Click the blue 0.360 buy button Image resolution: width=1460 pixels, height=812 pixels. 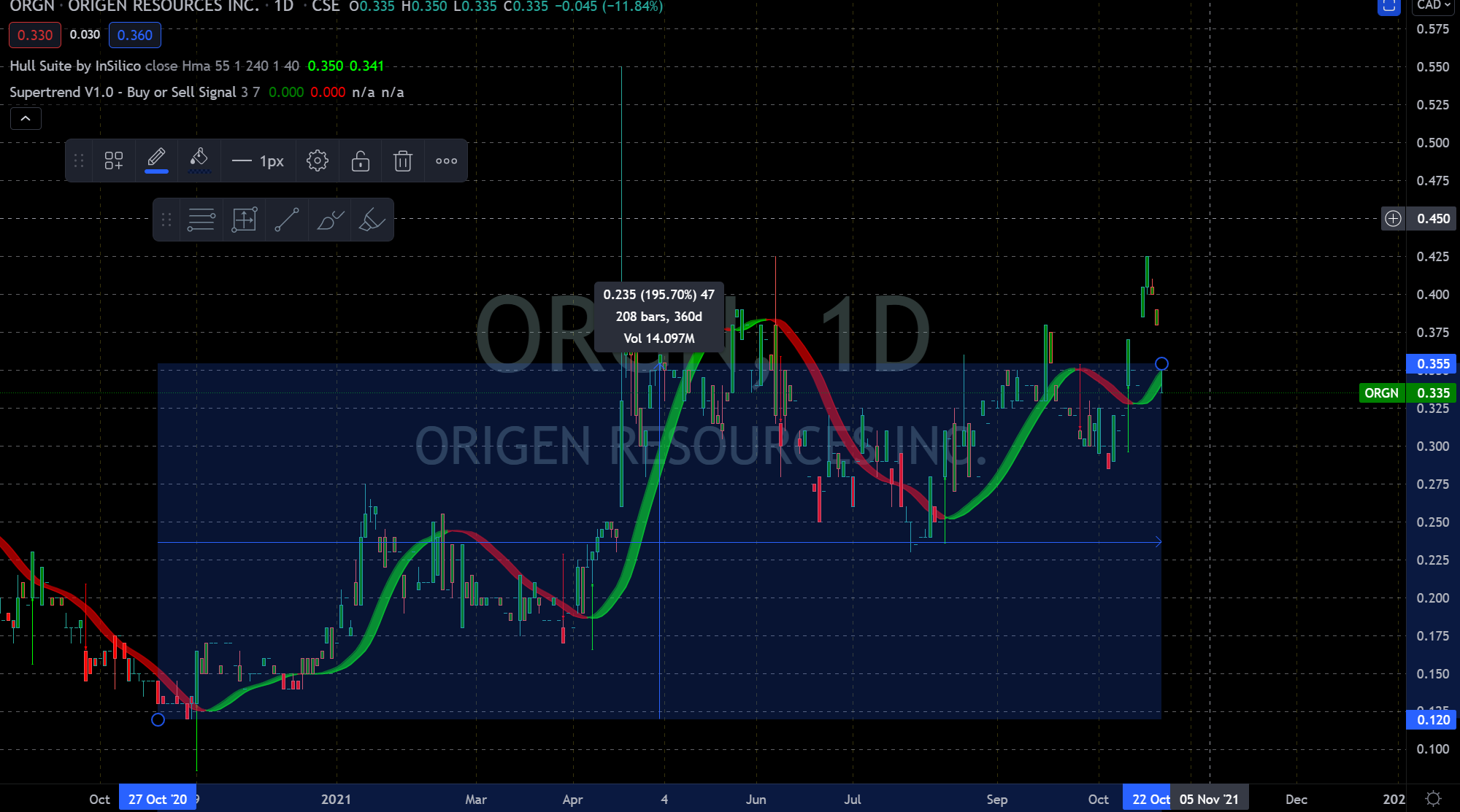point(134,35)
